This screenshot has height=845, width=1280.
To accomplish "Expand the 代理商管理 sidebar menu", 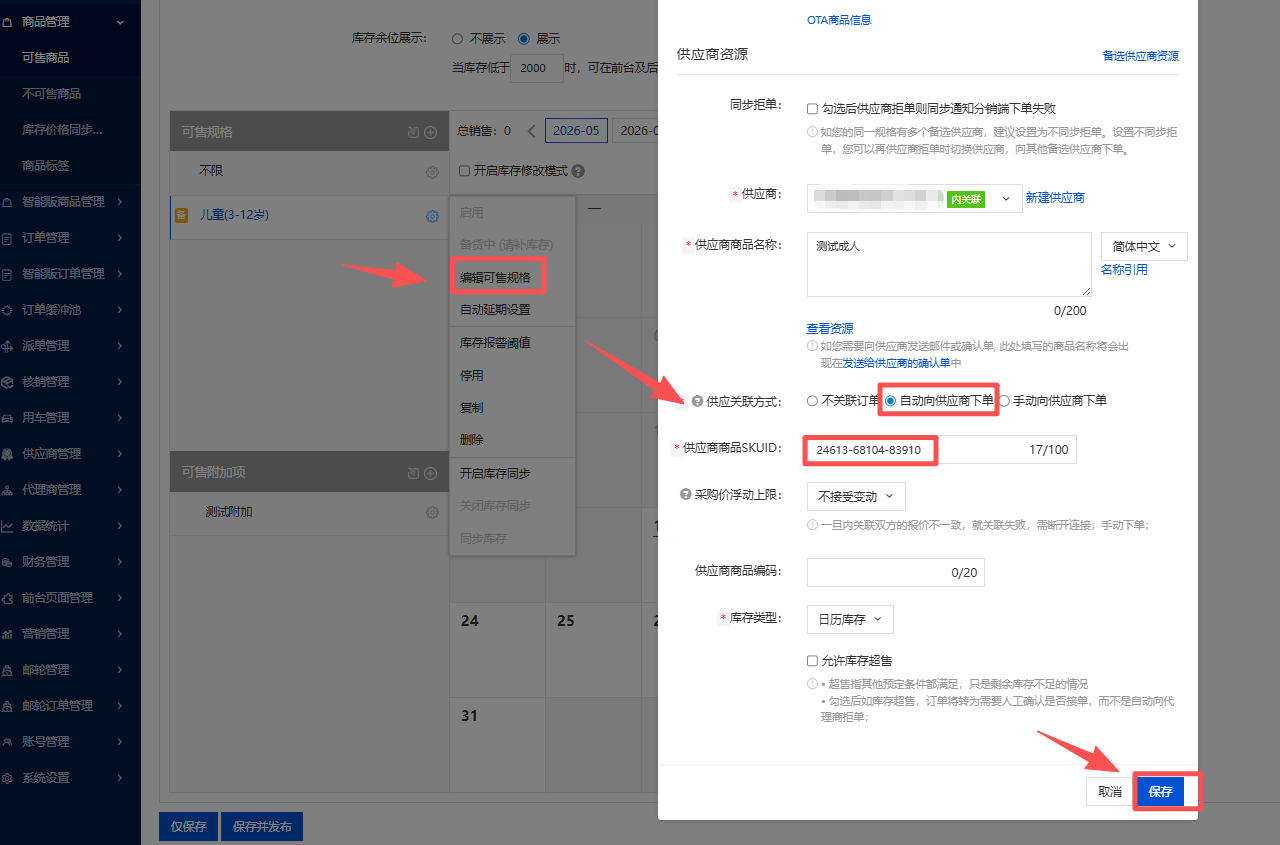I will 120,490.
